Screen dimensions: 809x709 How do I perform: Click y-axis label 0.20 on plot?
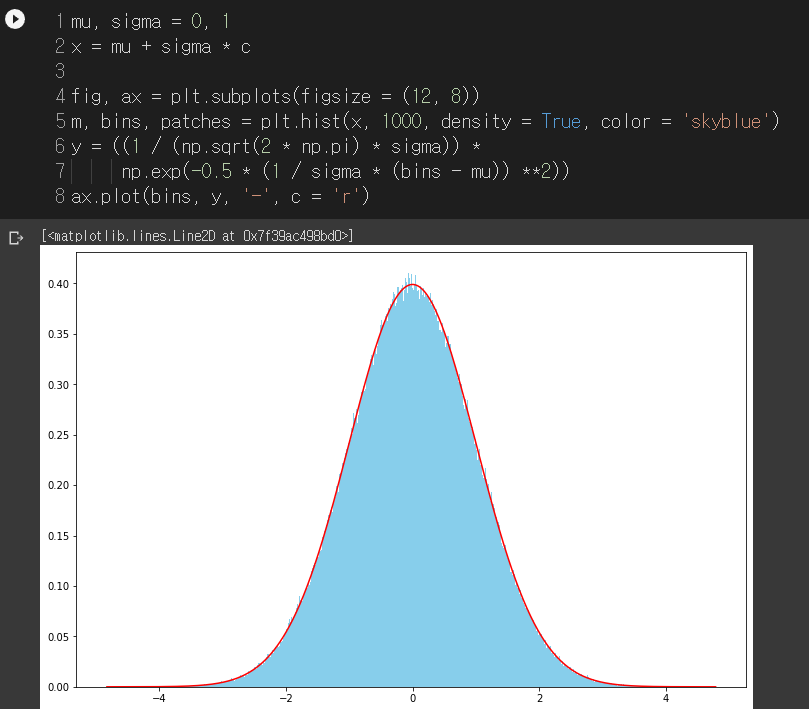(58, 485)
